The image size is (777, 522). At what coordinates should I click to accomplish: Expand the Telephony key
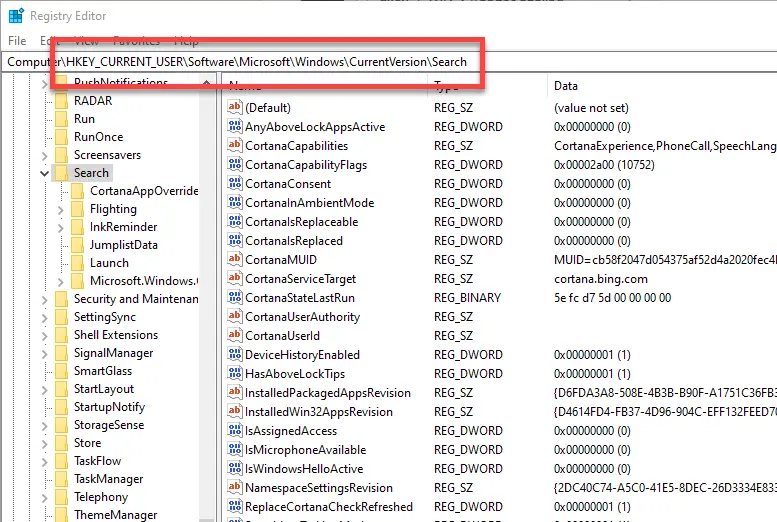(45, 498)
